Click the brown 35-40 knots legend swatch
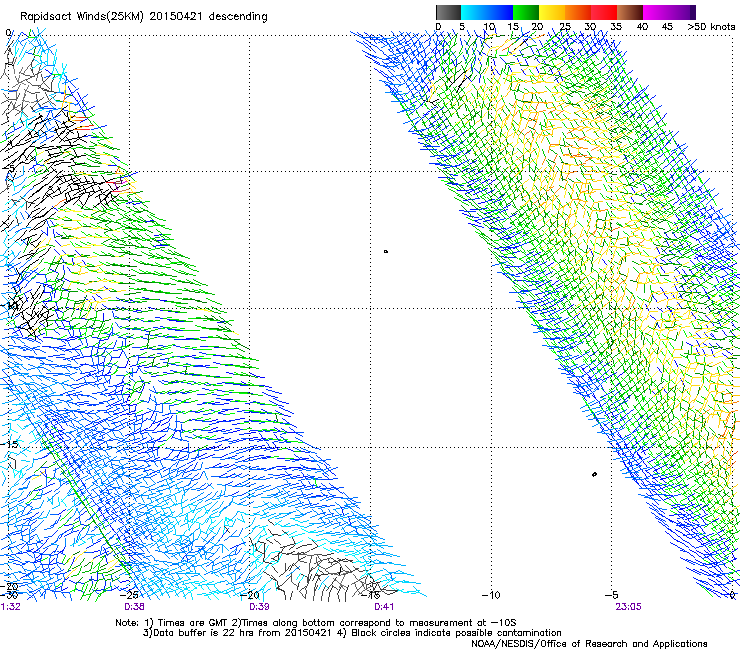740x650 pixels. 630,12
